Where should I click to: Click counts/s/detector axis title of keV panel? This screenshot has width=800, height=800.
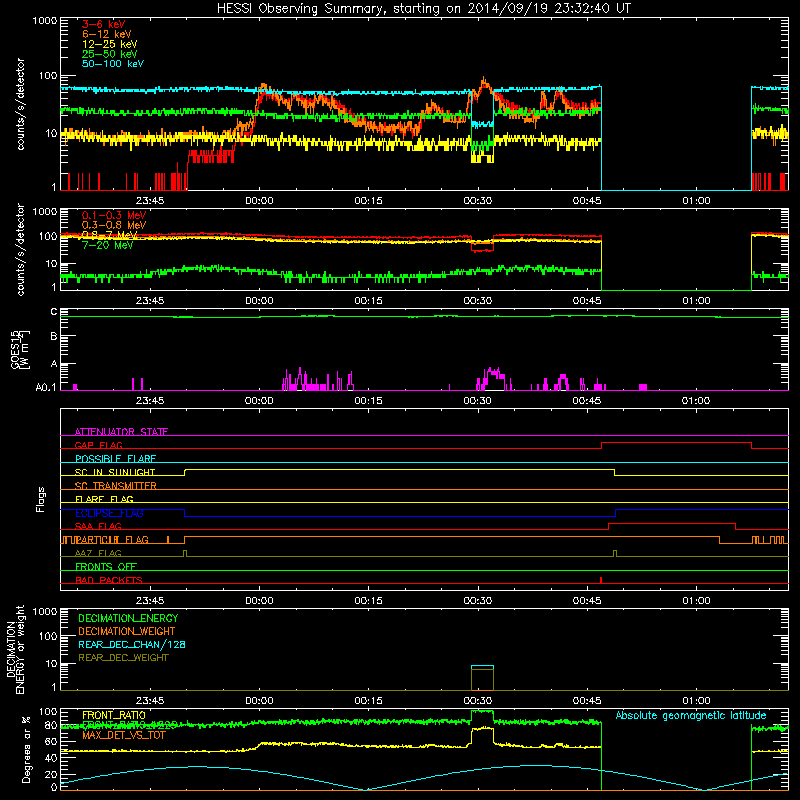[x=20, y=104]
